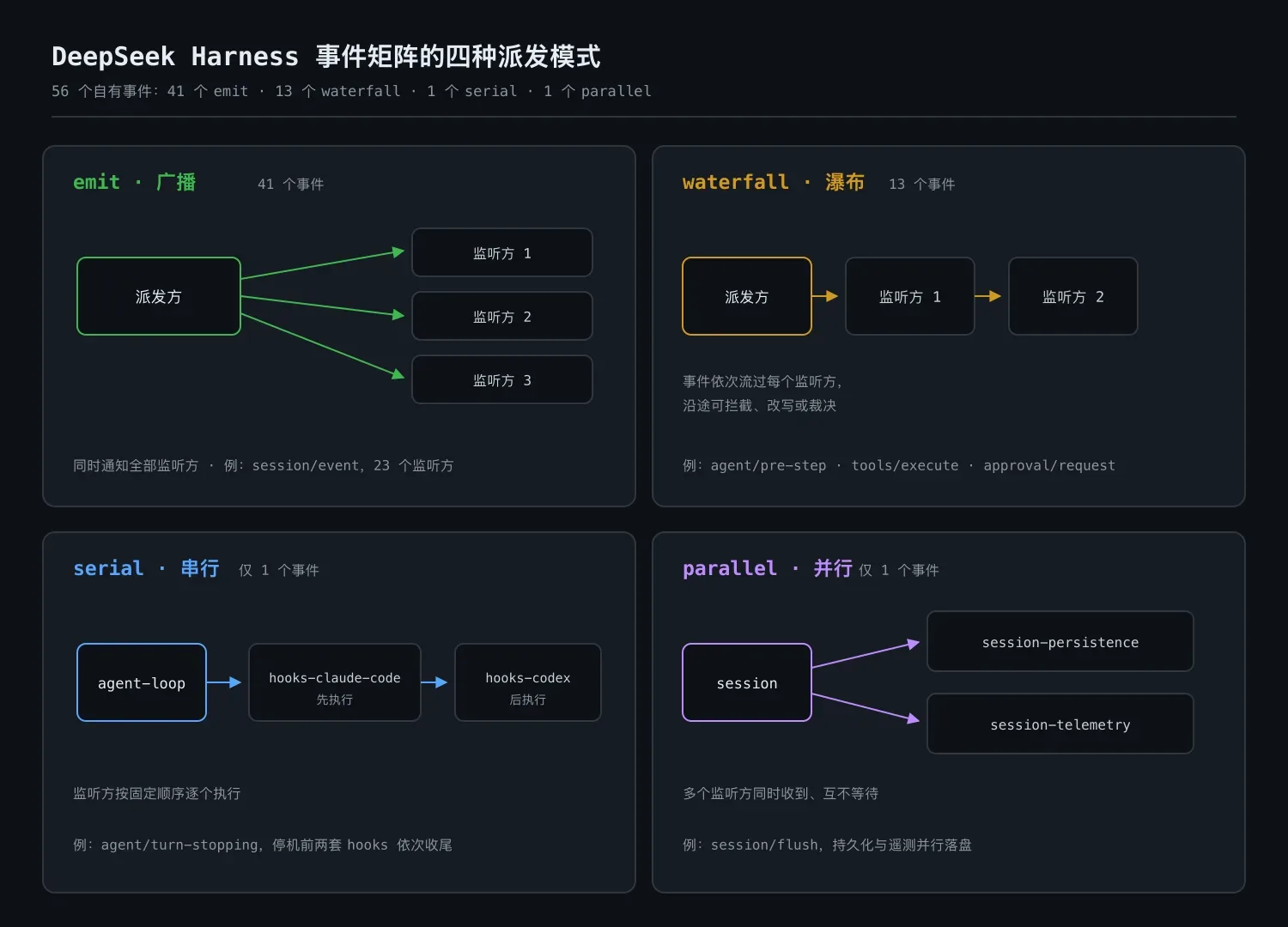Image resolution: width=1288 pixels, height=927 pixels.
Task: Select the orange 派发方 box in waterfall panel
Action: pyautogui.click(x=747, y=296)
